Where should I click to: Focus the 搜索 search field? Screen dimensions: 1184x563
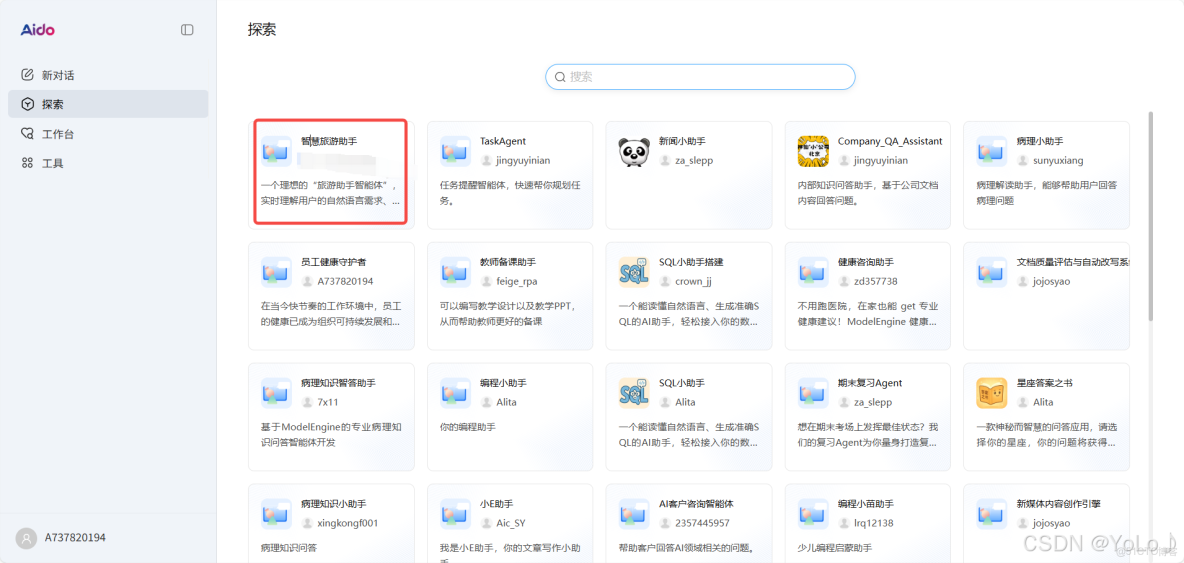point(700,76)
